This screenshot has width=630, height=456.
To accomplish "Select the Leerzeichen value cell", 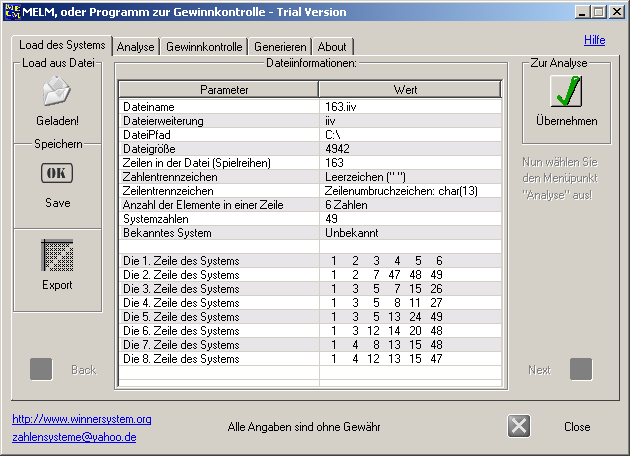I will 411,177.
